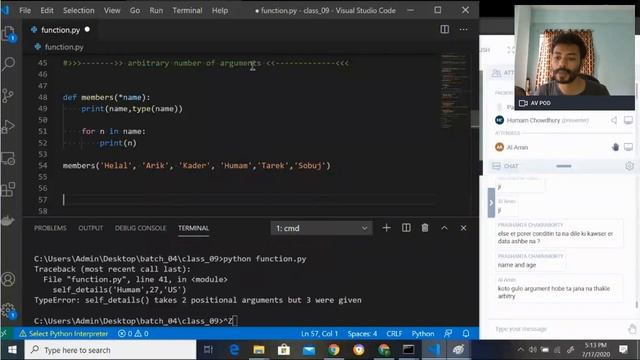Type in the Windows search box

coord(110,350)
